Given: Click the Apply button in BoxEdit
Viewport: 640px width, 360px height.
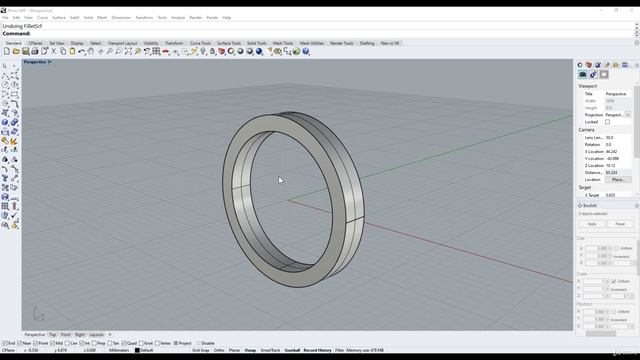Looking at the screenshot, I should coord(592,224).
